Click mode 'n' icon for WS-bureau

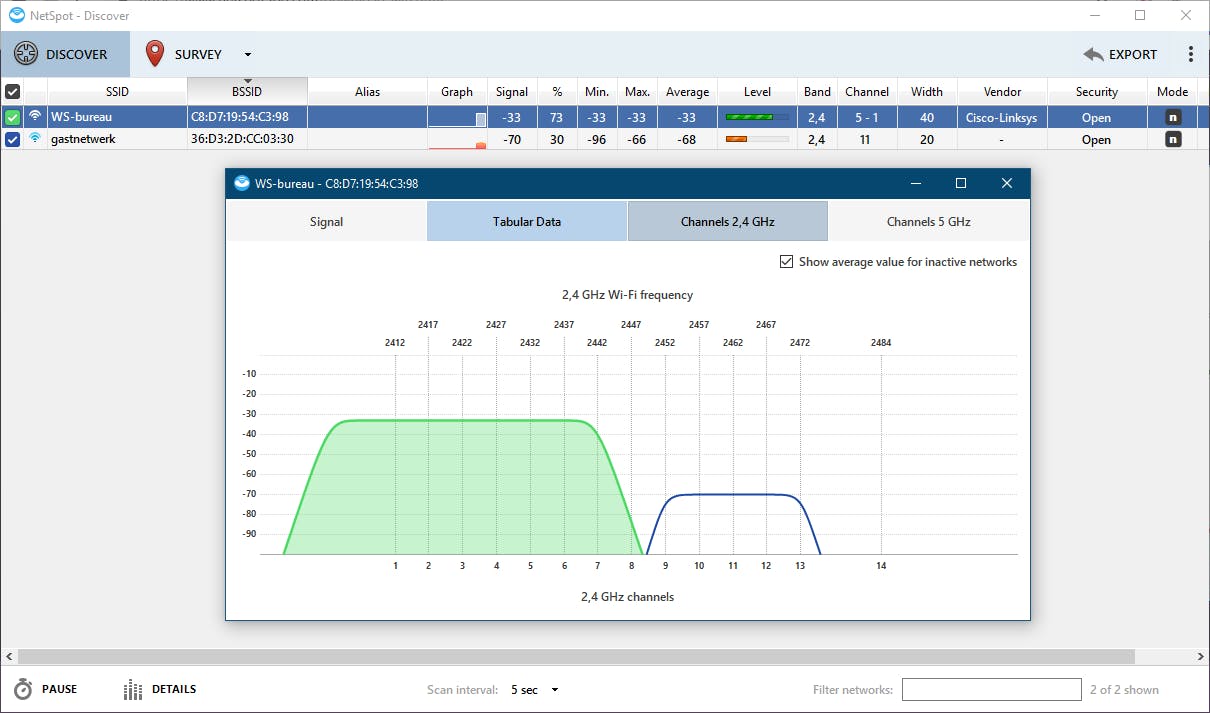[x=1173, y=117]
